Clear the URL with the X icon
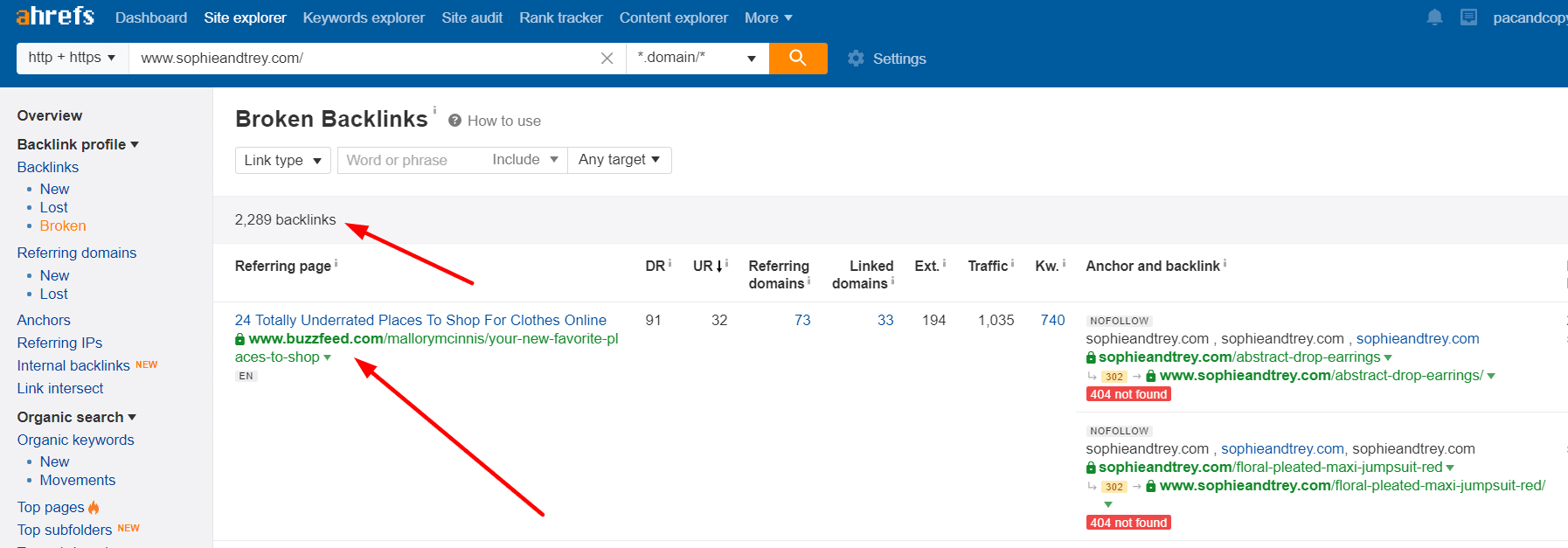This screenshot has height=548, width=1568. [x=607, y=59]
